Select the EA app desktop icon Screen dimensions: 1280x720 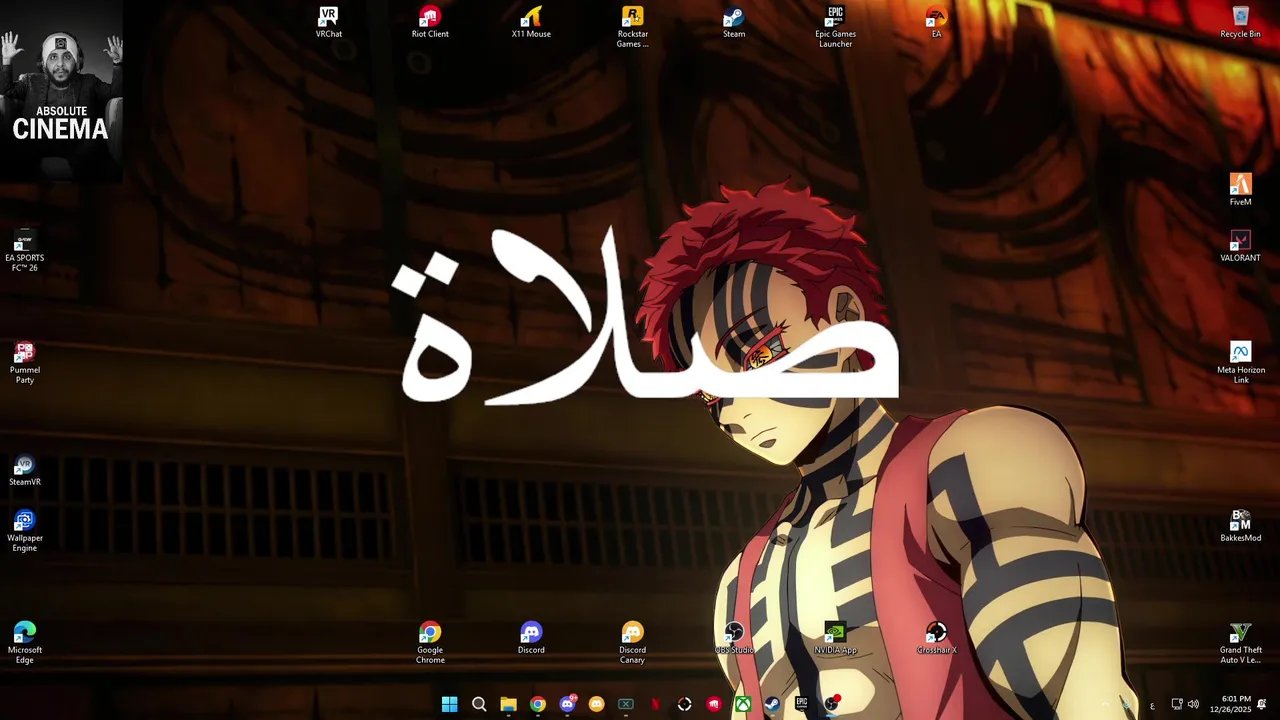click(936, 22)
